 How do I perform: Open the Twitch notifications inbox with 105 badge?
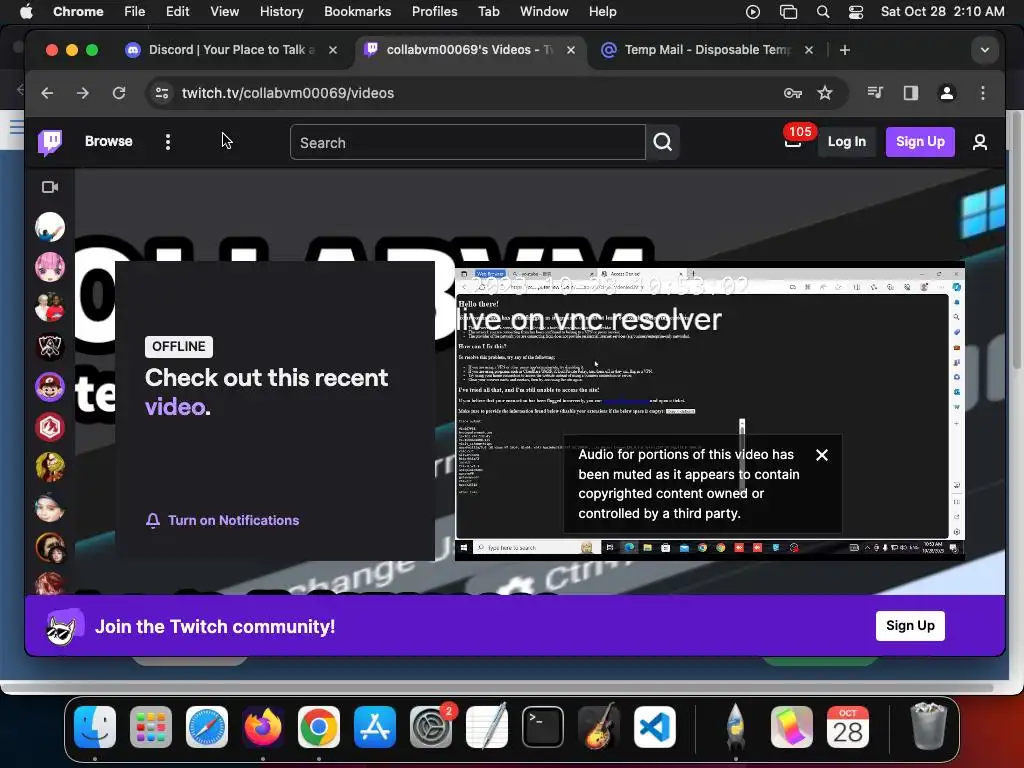click(793, 141)
